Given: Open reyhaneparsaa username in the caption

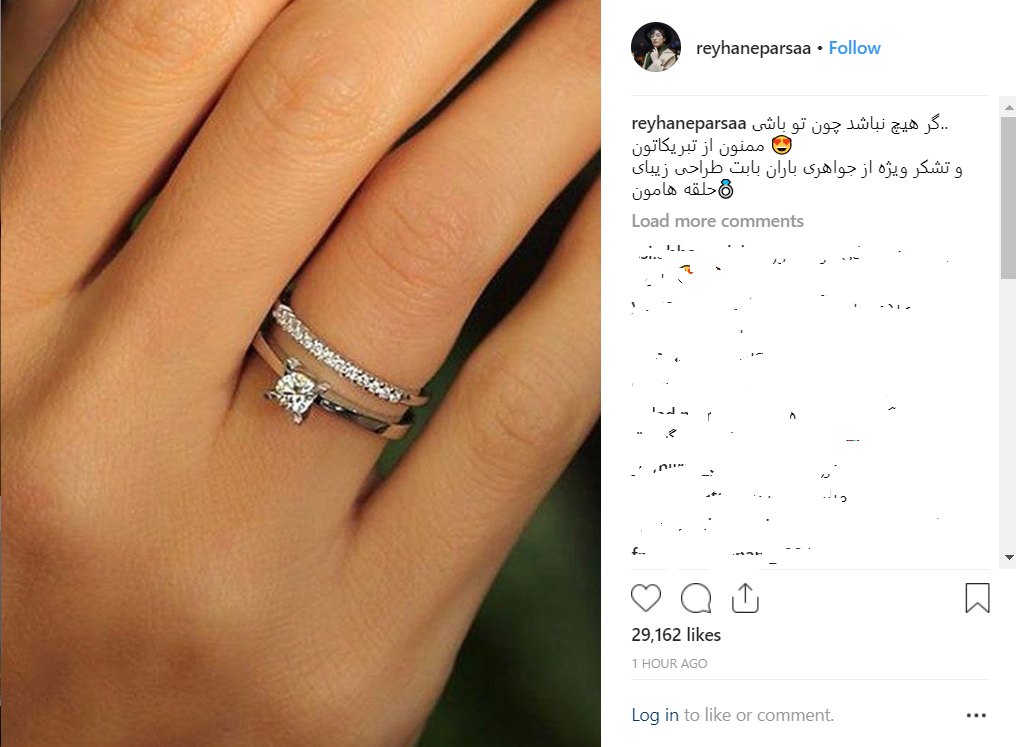Looking at the screenshot, I should (689, 123).
